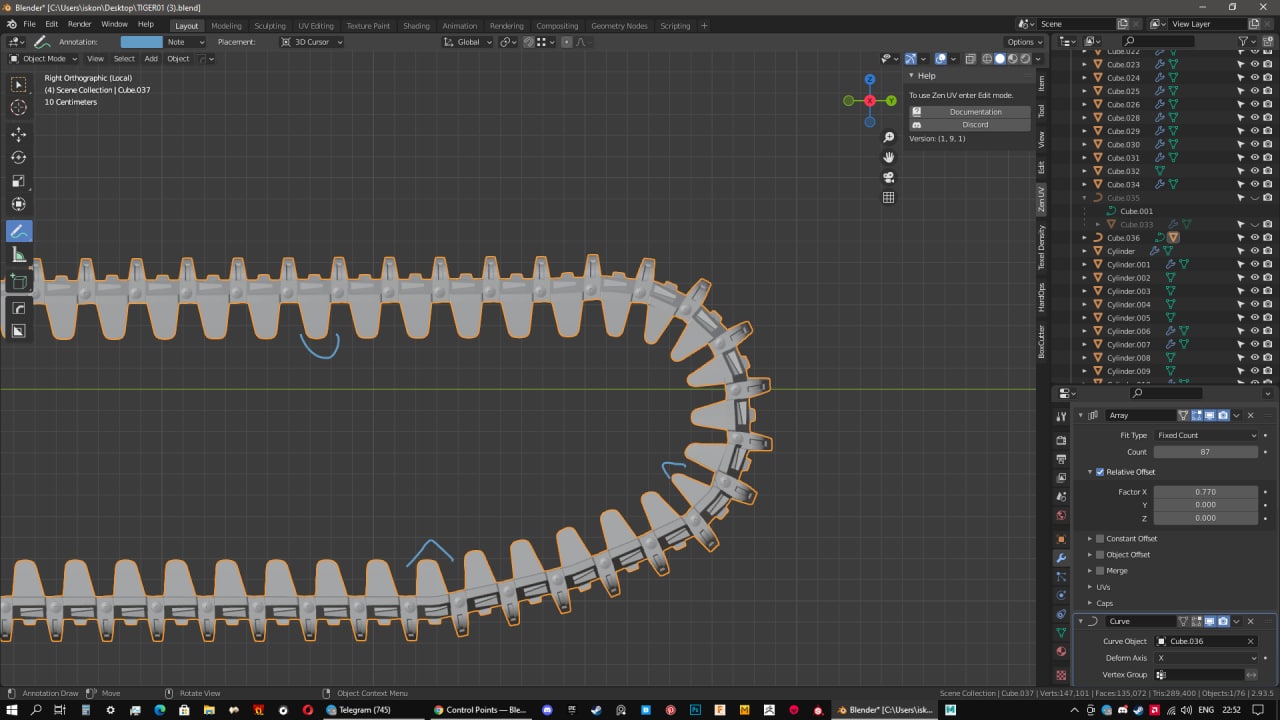Open the Object Data properties tab icon
1280x720 pixels.
pos(1061,633)
